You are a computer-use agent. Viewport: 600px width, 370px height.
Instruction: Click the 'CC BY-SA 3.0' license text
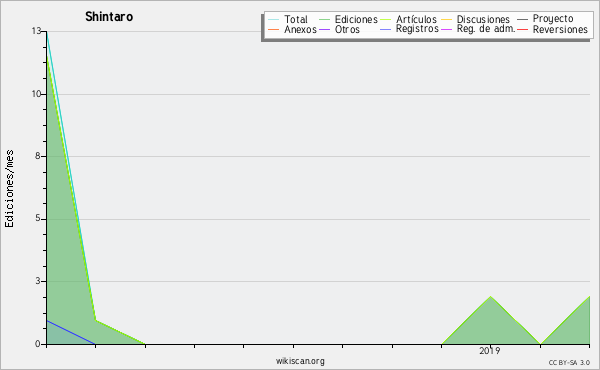pos(569,362)
